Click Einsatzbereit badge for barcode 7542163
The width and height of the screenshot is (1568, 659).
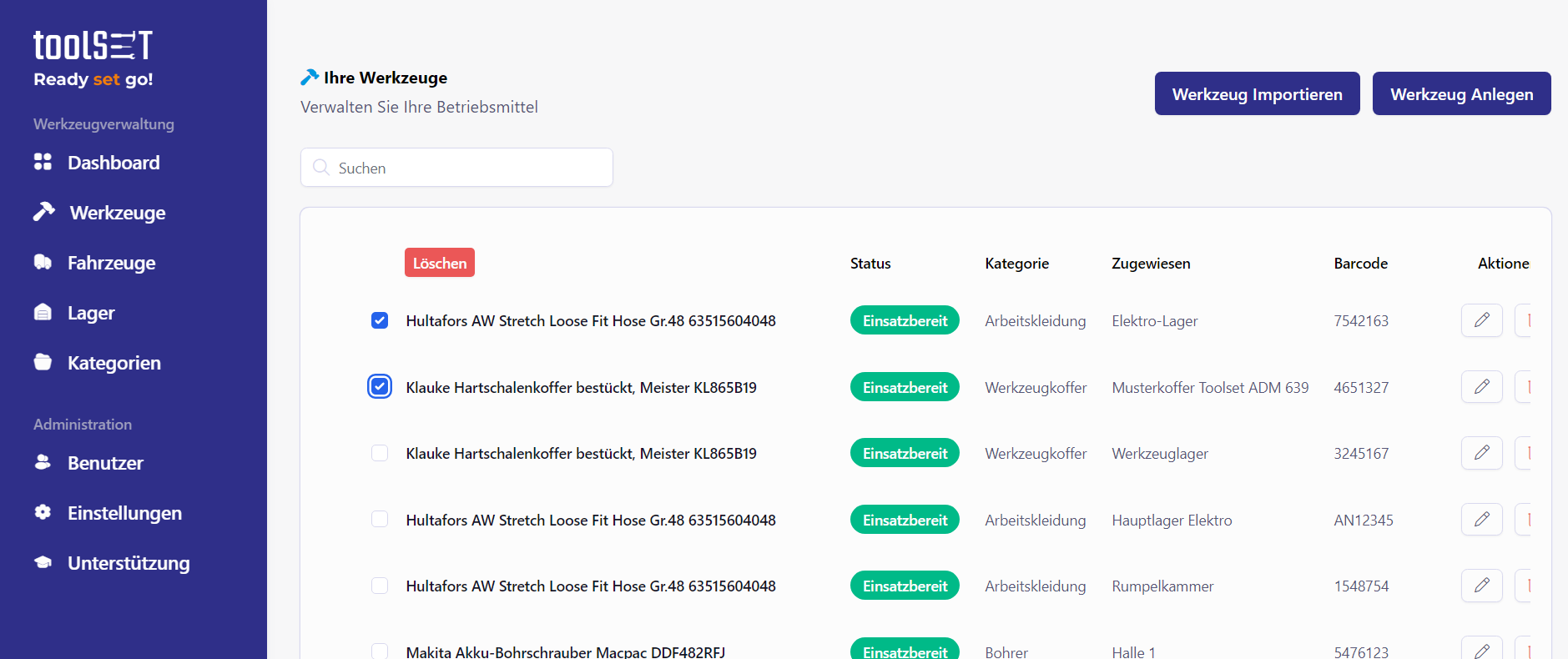(x=905, y=320)
